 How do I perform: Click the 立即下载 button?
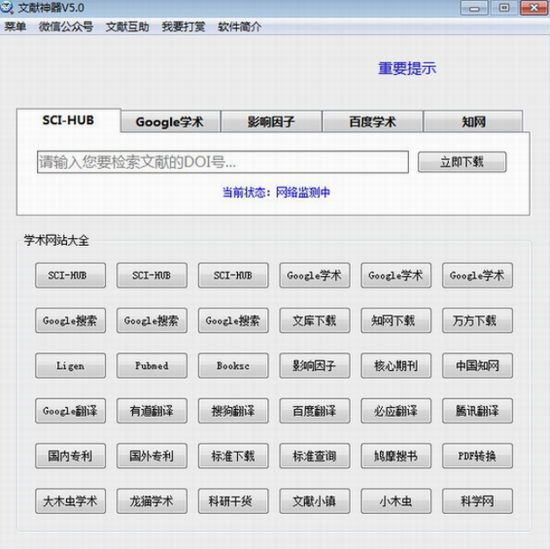pyautogui.click(x=462, y=162)
